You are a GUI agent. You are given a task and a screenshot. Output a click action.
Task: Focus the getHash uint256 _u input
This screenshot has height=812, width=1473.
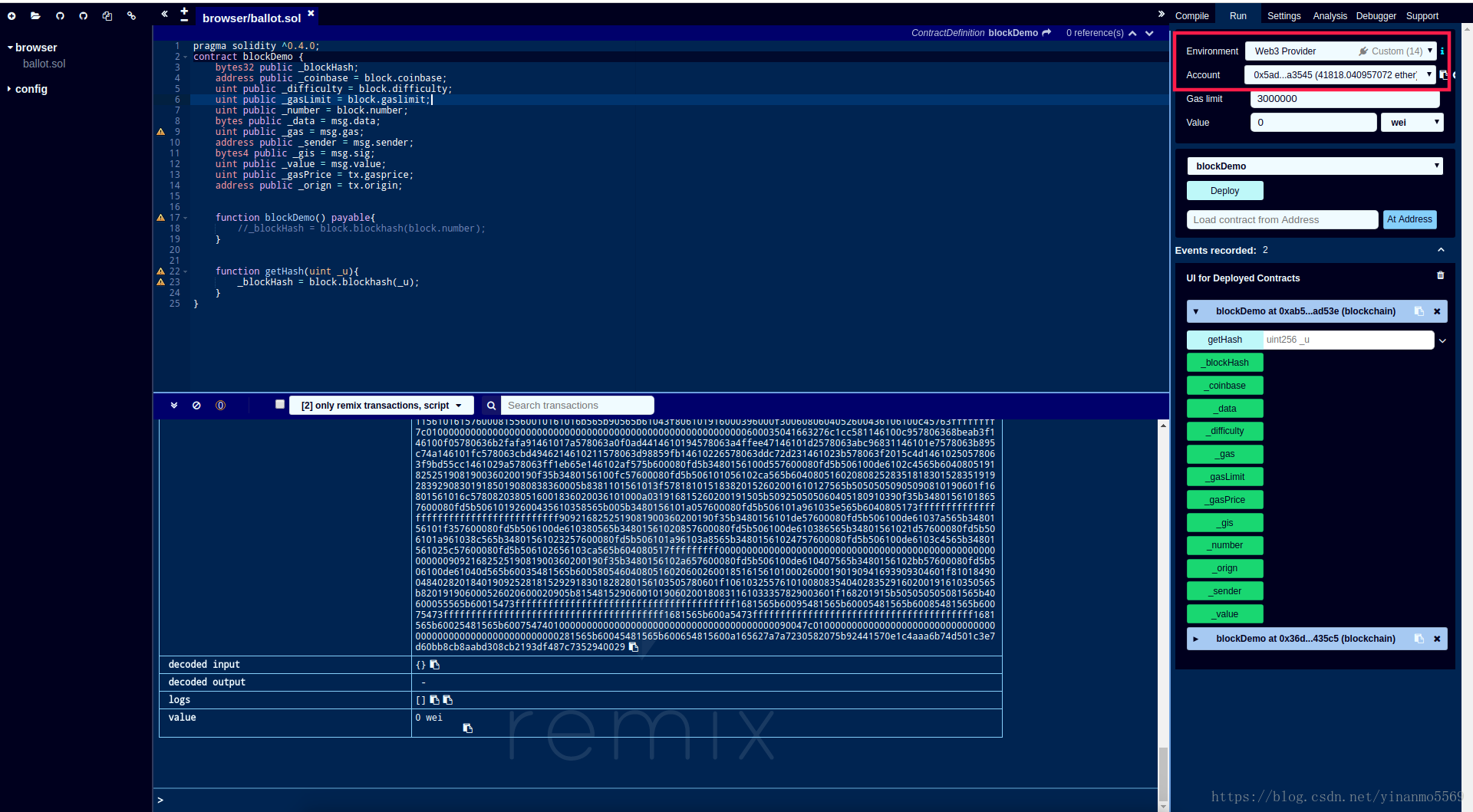tap(1348, 340)
